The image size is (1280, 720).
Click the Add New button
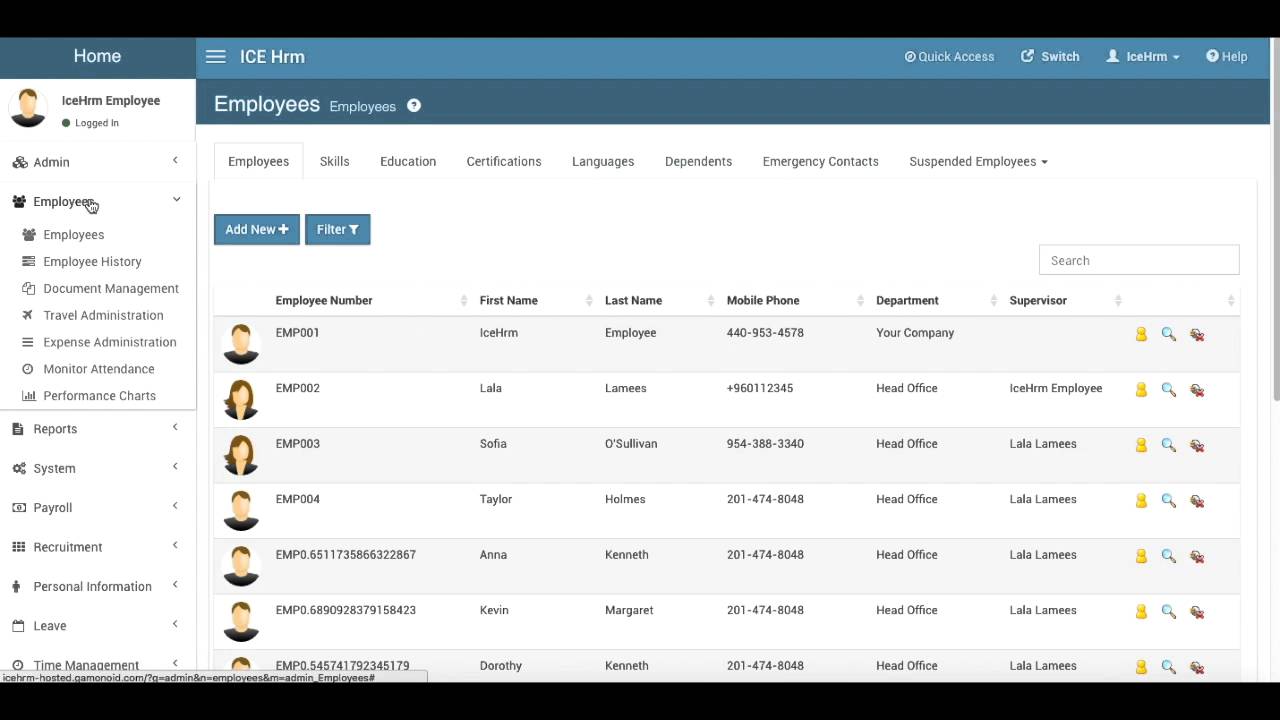(257, 229)
